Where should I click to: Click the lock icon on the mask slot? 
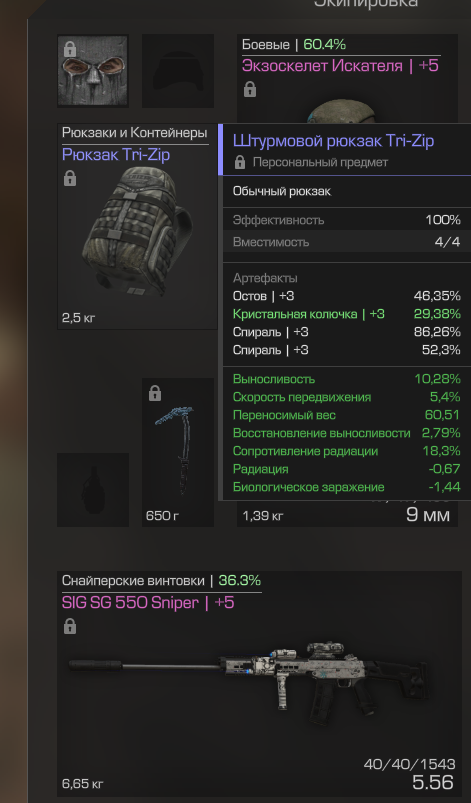(70, 49)
